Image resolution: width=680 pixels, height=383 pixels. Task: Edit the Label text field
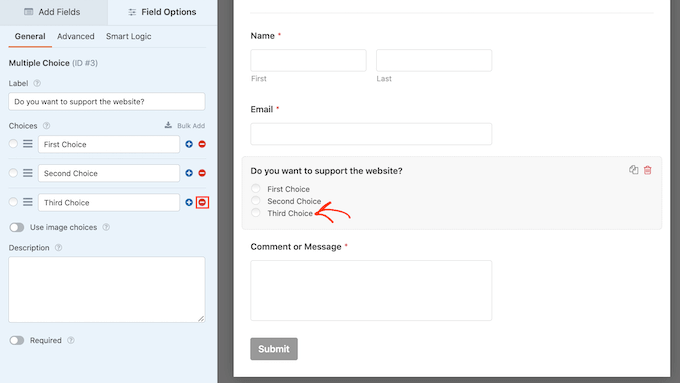coord(107,101)
